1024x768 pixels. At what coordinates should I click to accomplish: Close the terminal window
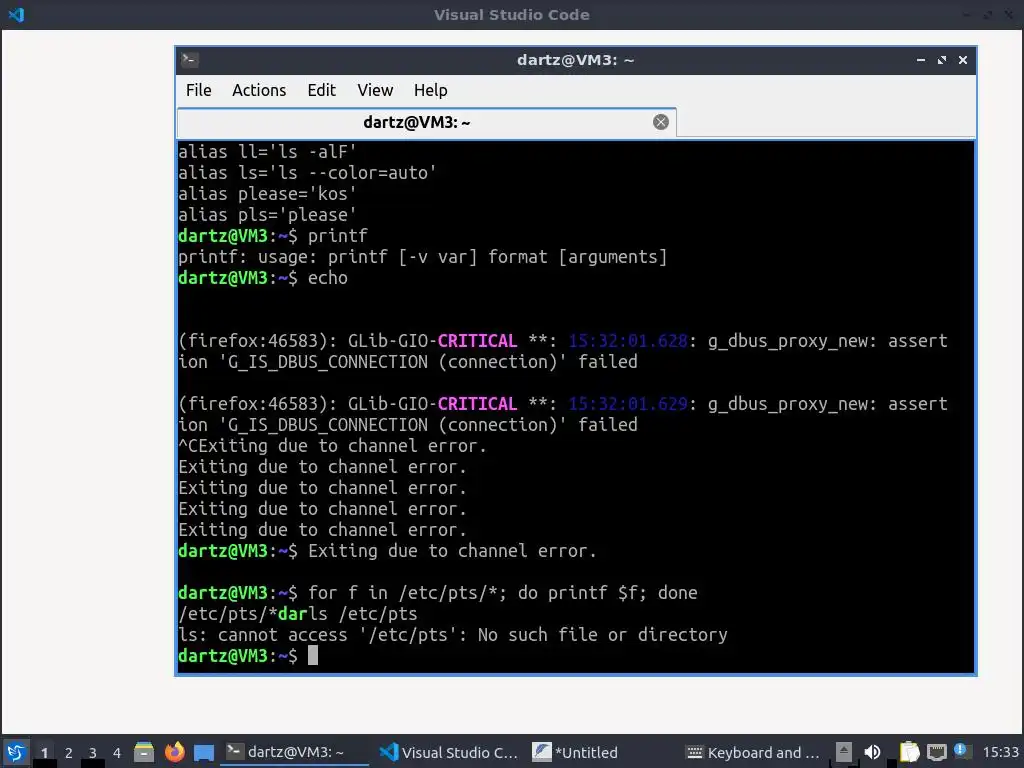(x=963, y=60)
